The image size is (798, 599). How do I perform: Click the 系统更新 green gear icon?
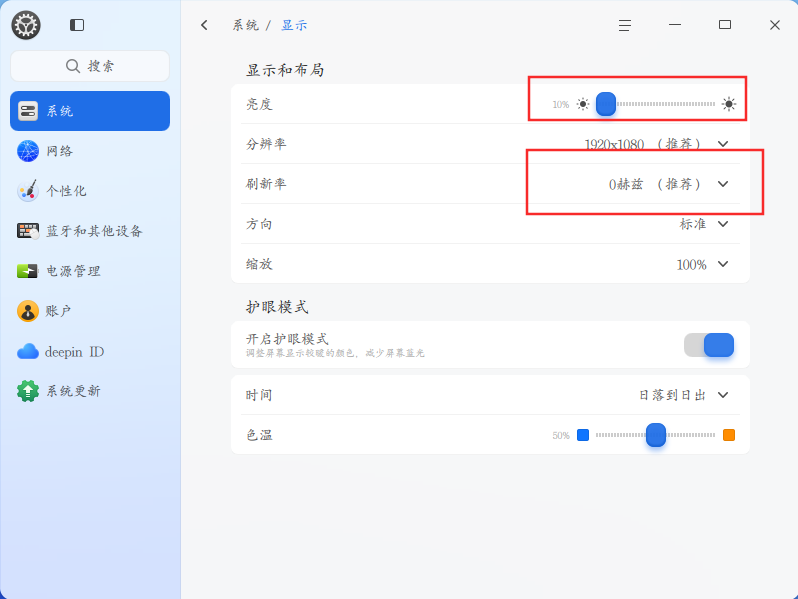coord(28,391)
